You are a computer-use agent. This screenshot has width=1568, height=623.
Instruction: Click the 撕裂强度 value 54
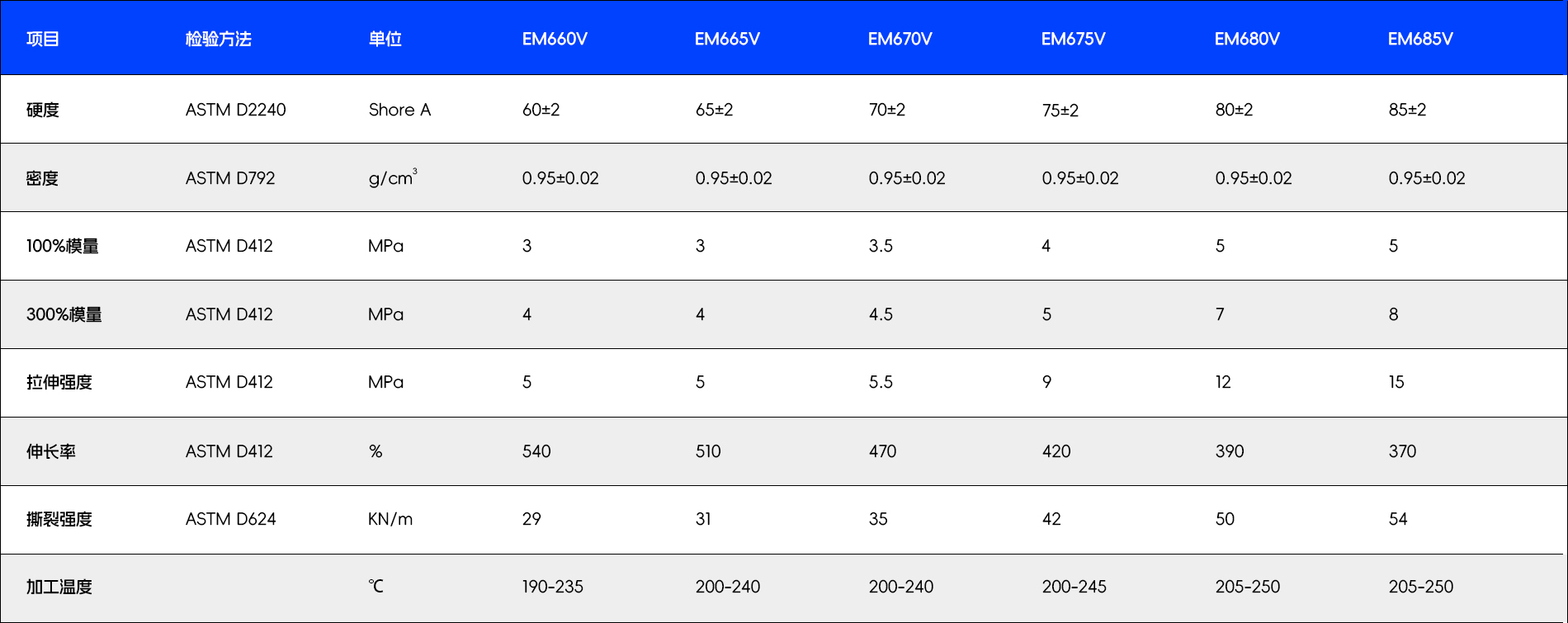1398,519
